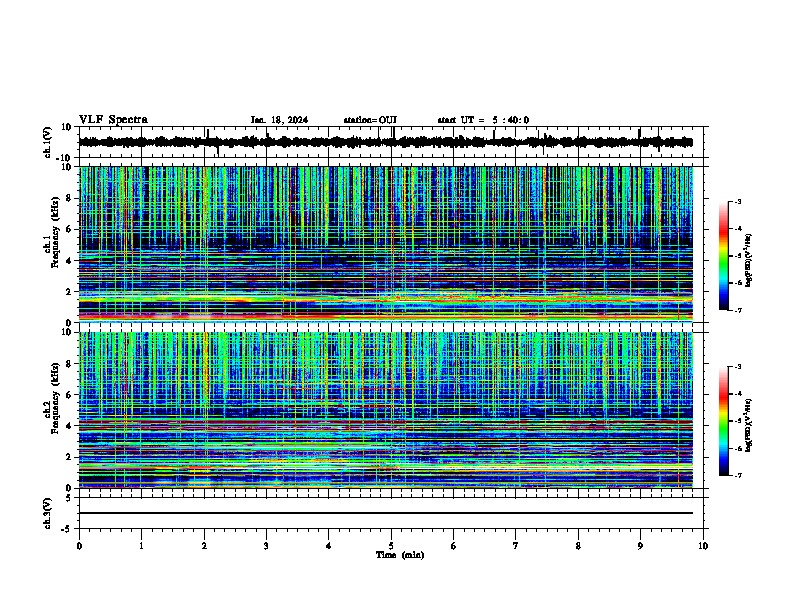Click the '6' tick on ch.2 frequency axis
Screen dimensions: 792x612
click(69, 395)
